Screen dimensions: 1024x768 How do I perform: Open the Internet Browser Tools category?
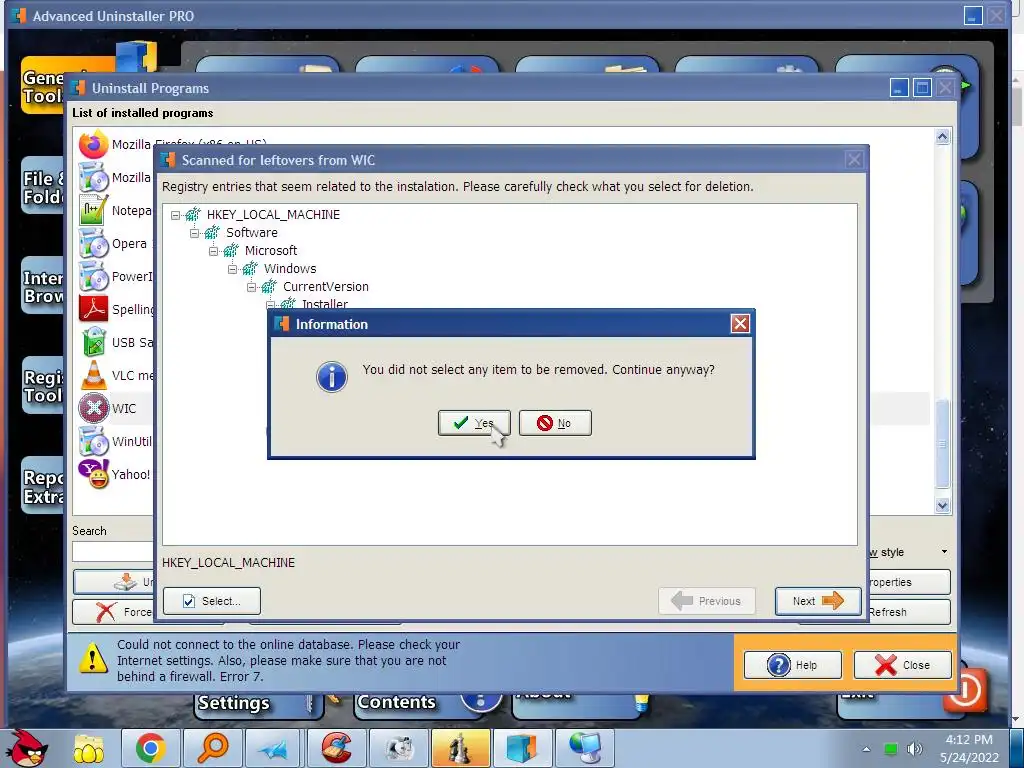coord(43,286)
